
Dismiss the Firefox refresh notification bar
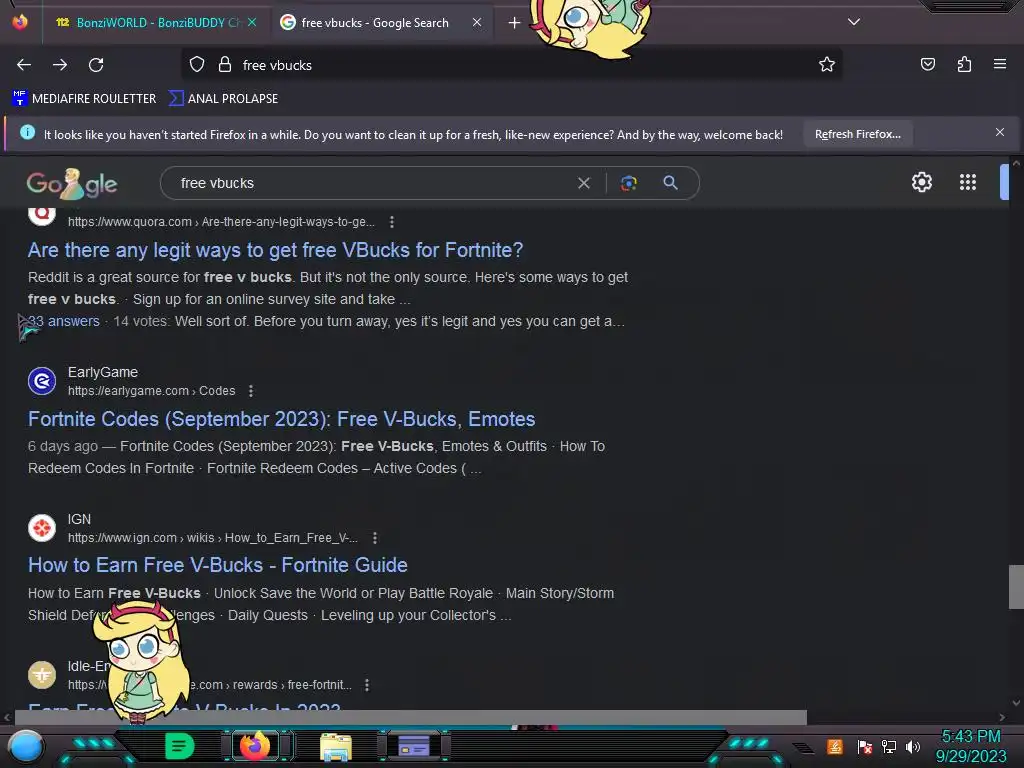coord(1000,133)
